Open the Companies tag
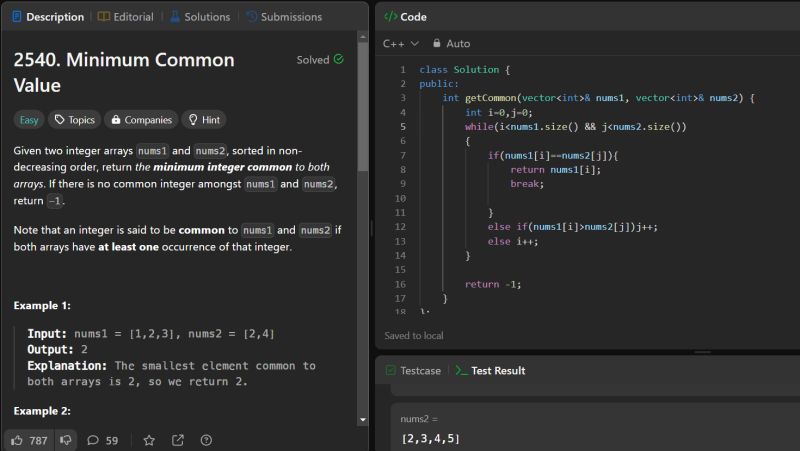This screenshot has width=800, height=451. [x=141, y=120]
